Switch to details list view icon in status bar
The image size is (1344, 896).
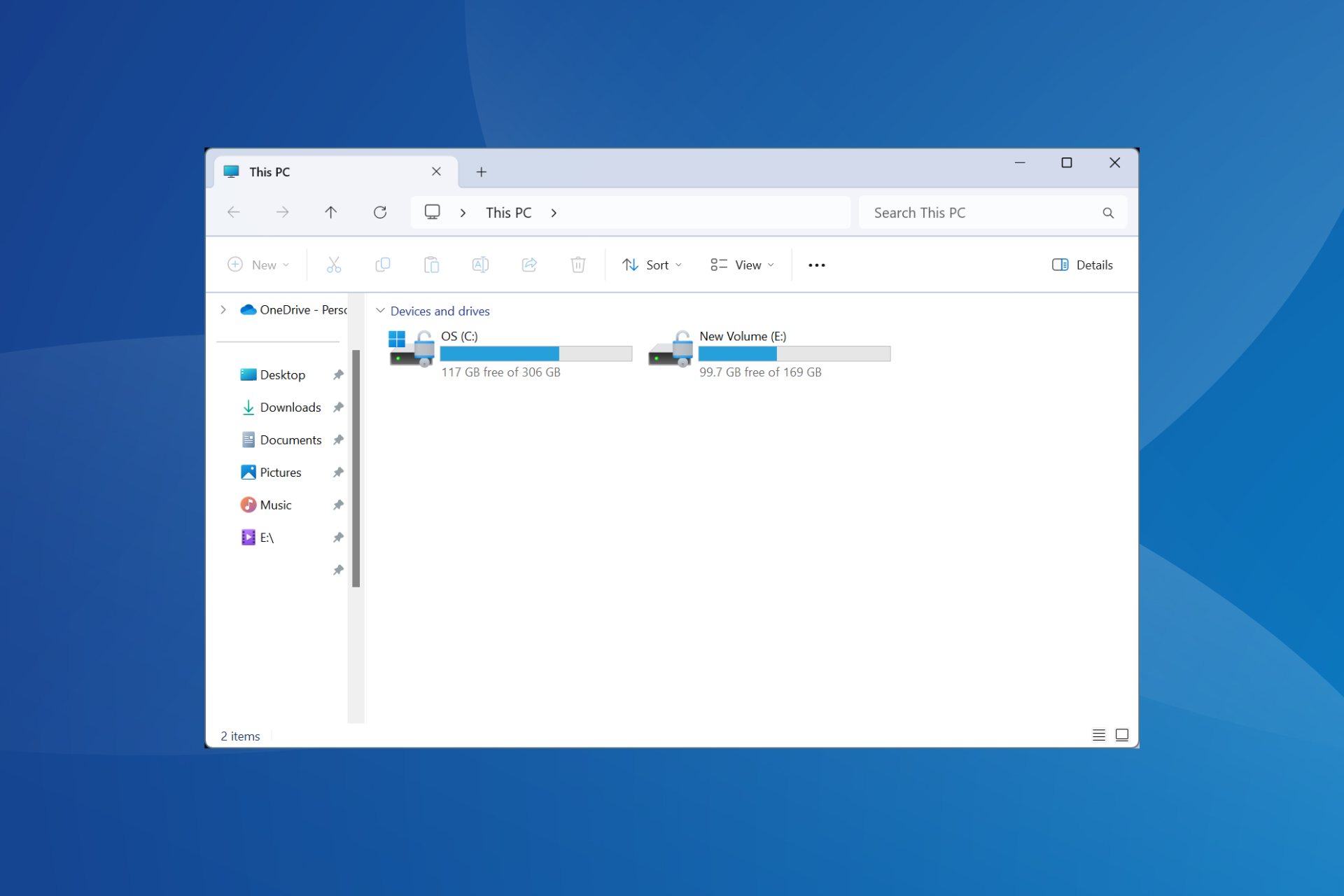1099,735
